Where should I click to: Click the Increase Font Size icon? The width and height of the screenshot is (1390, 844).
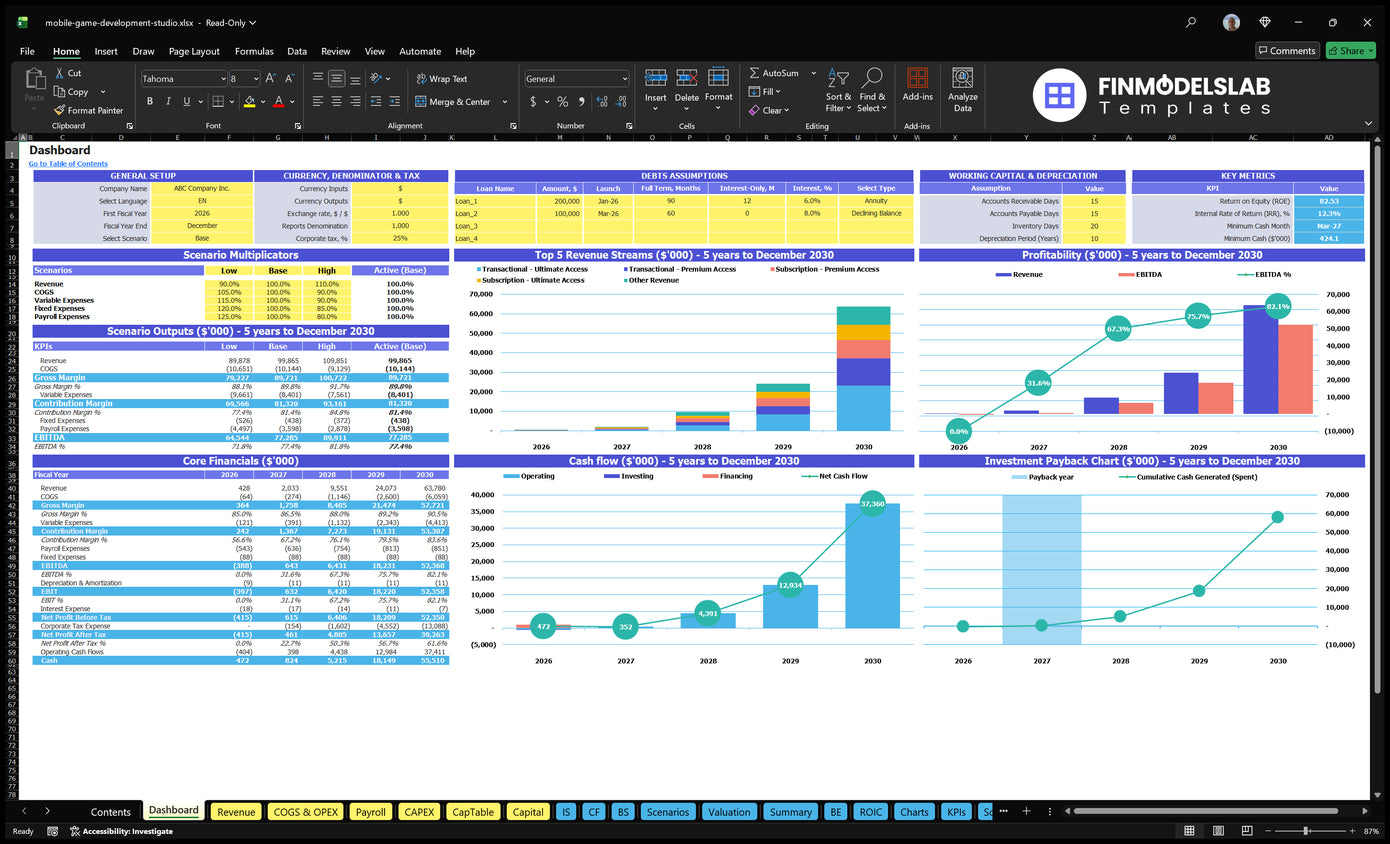click(272, 78)
